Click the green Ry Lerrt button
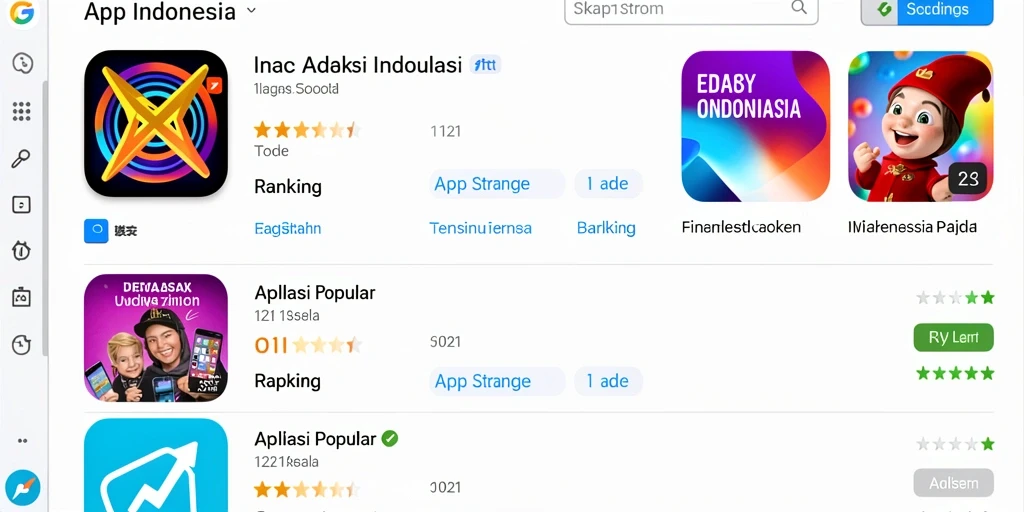The image size is (1024, 512). coord(953,338)
